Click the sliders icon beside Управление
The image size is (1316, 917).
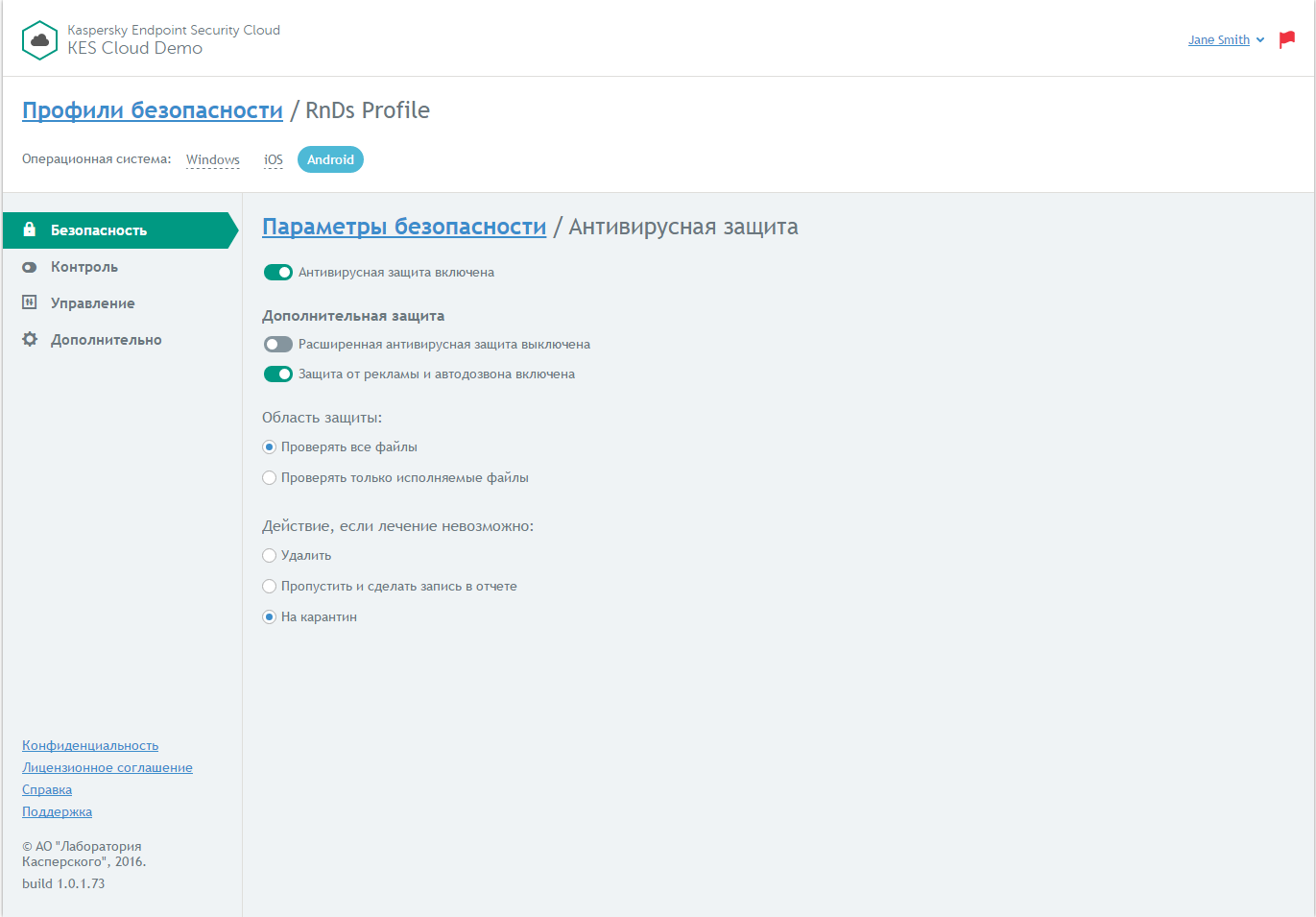(x=30, y=302)
